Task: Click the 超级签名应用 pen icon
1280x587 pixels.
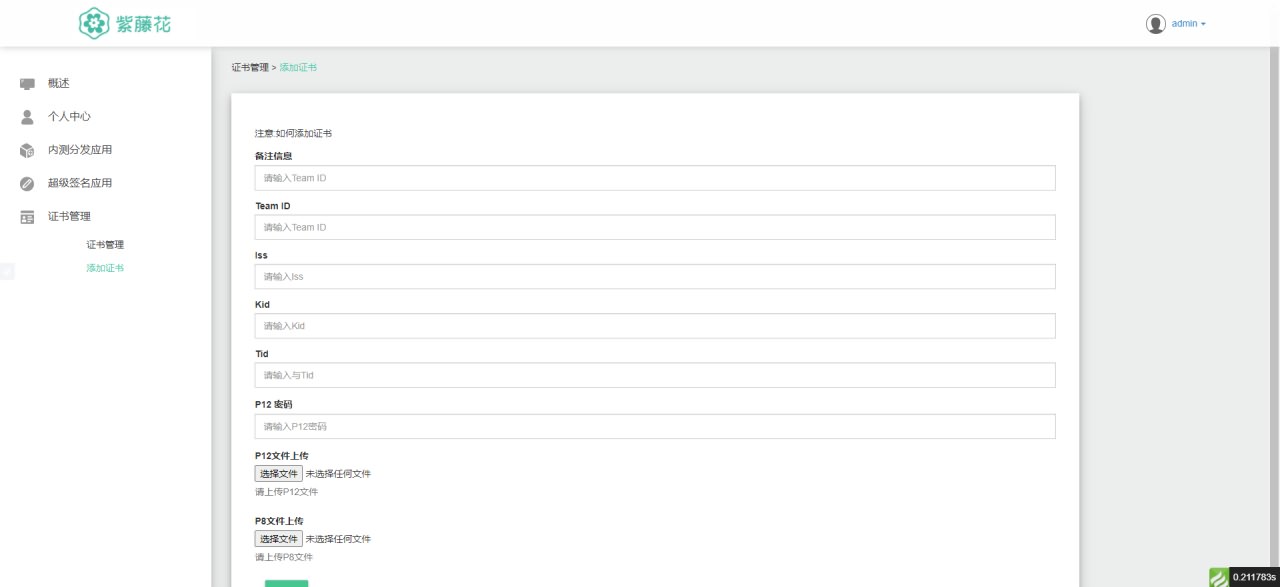Action: 27,184
